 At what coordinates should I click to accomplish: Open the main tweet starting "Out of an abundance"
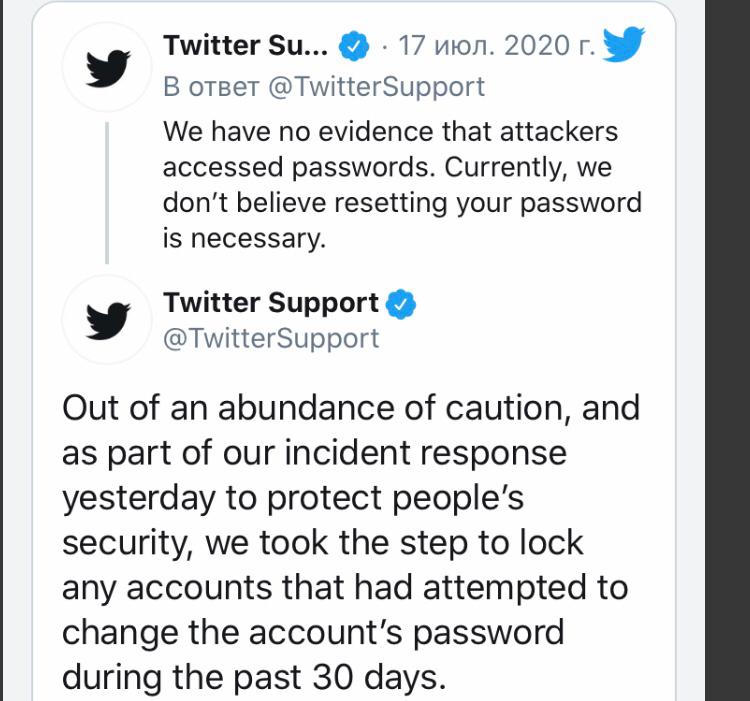click(x=350, y=540)
